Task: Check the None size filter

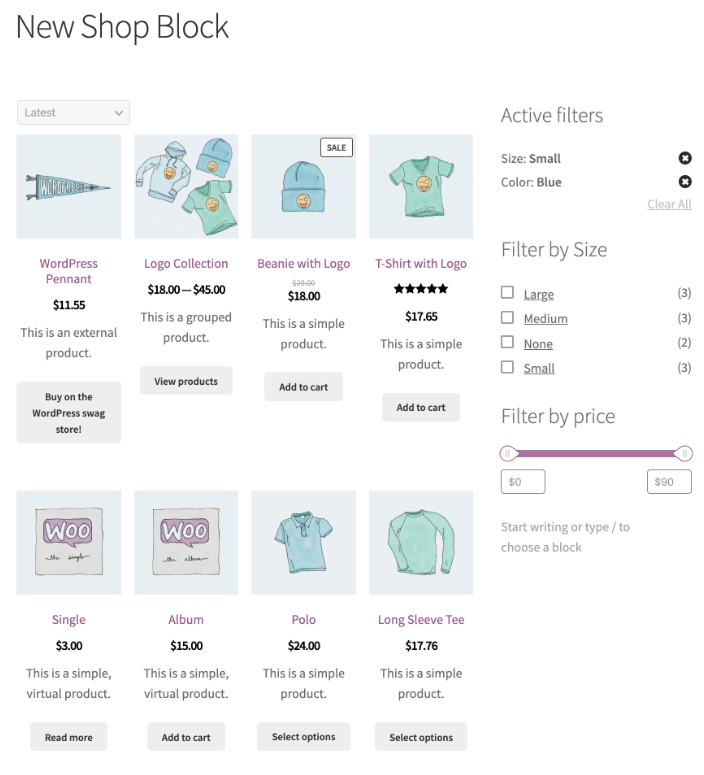Action: tap(508, 343)
